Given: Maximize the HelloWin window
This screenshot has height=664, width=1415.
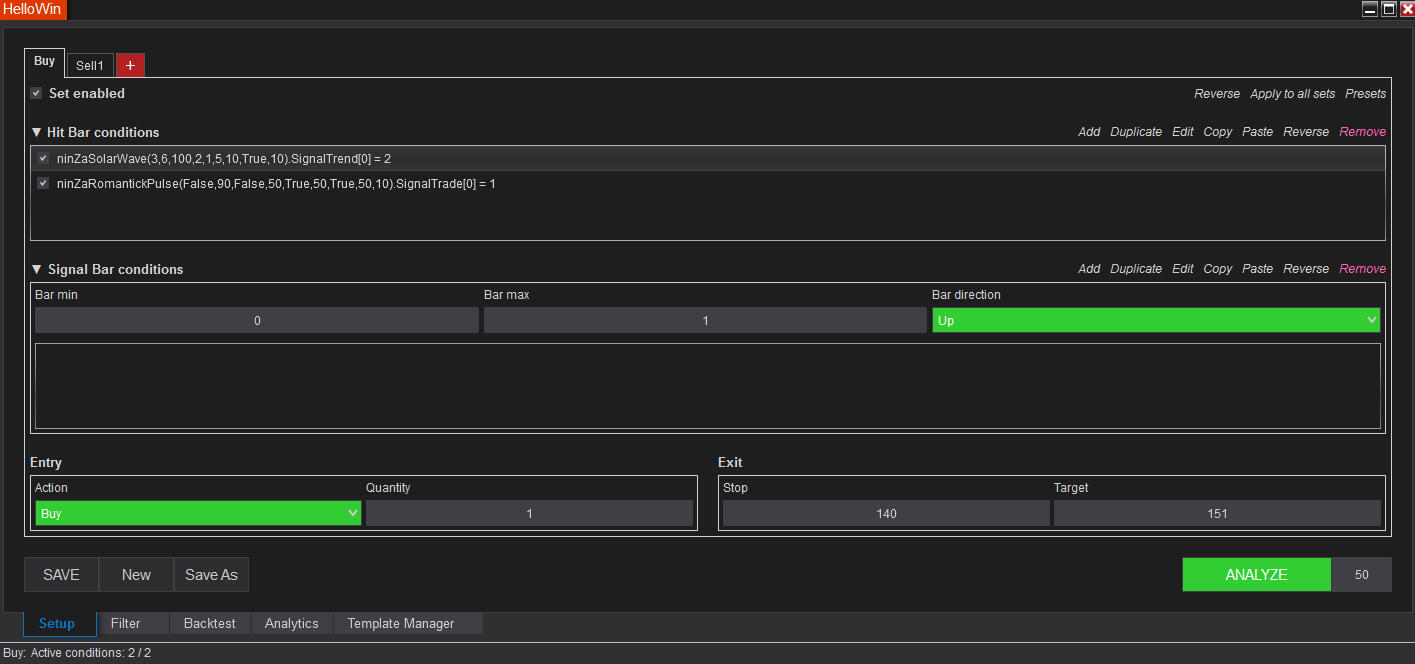Looking at the screenshot, I should pos(1388,9).
